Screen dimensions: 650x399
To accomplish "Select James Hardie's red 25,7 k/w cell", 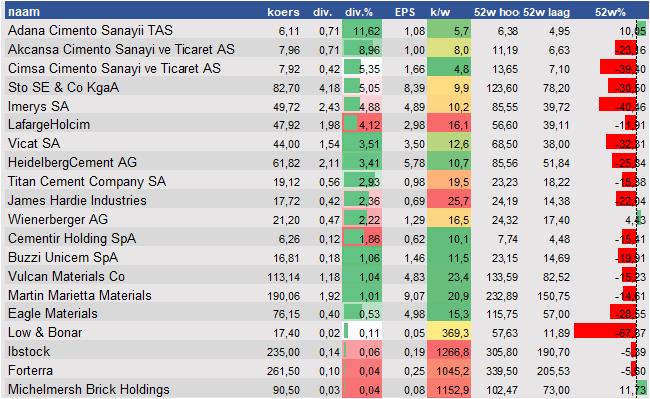I will 449,201.
